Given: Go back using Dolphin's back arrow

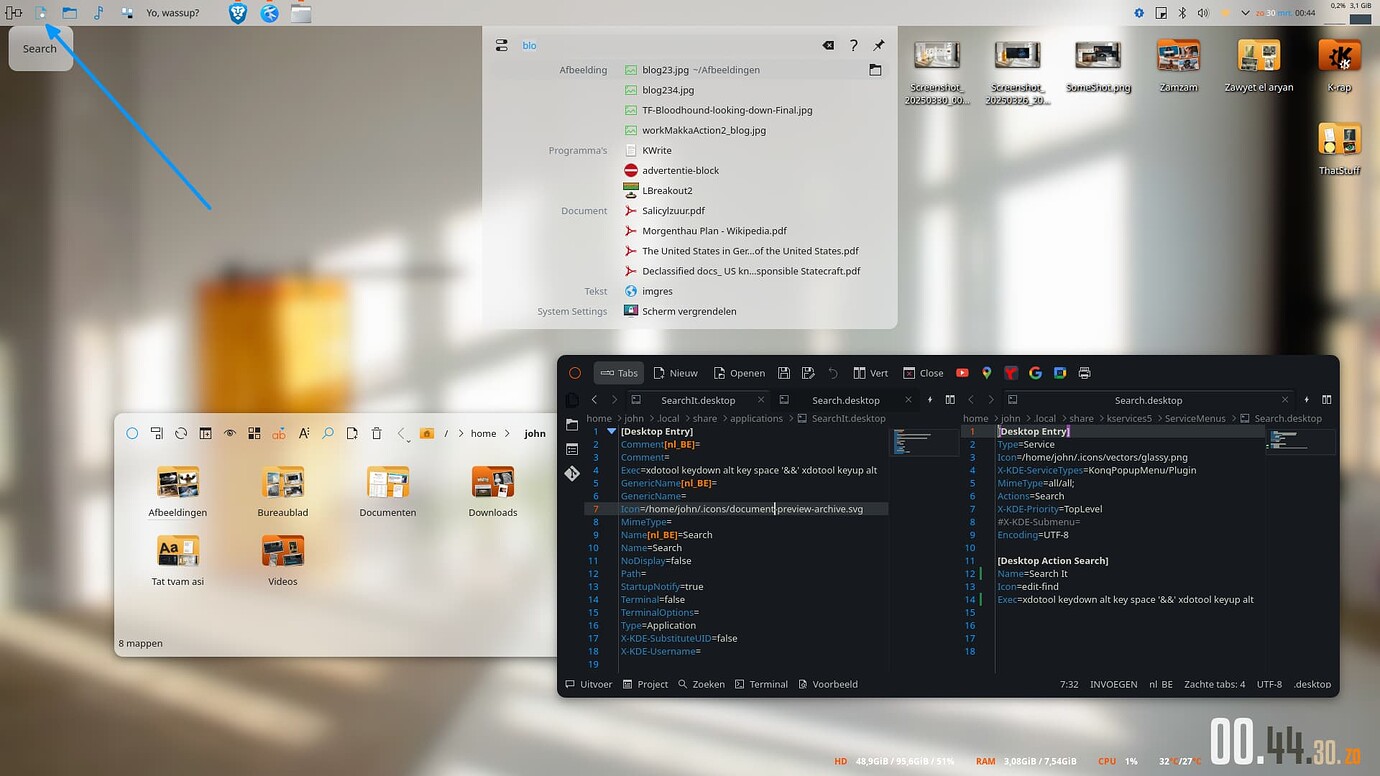Looking at the screenshot, I should point(401,433).
